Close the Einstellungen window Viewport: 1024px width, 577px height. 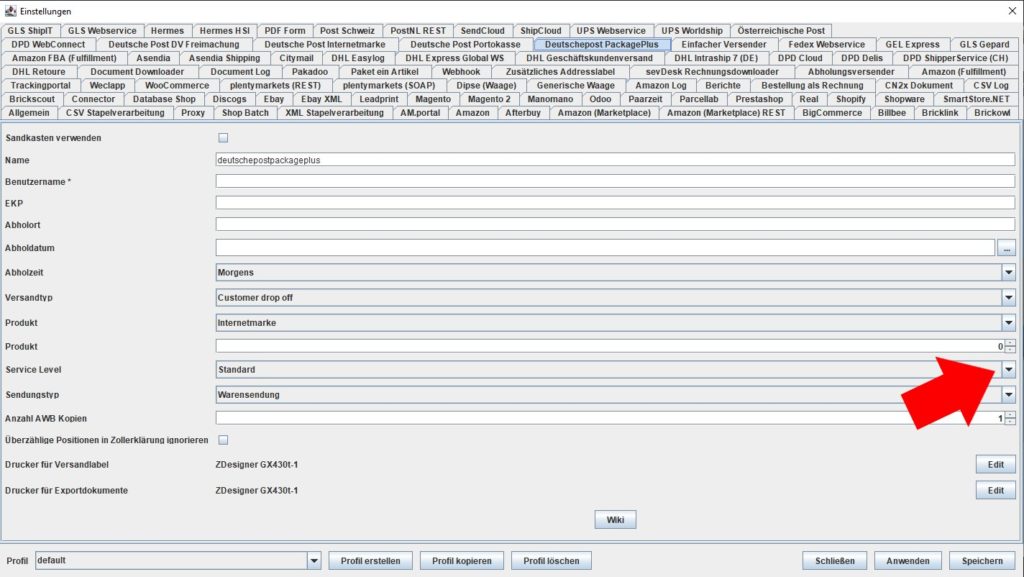click(1012, 11)
